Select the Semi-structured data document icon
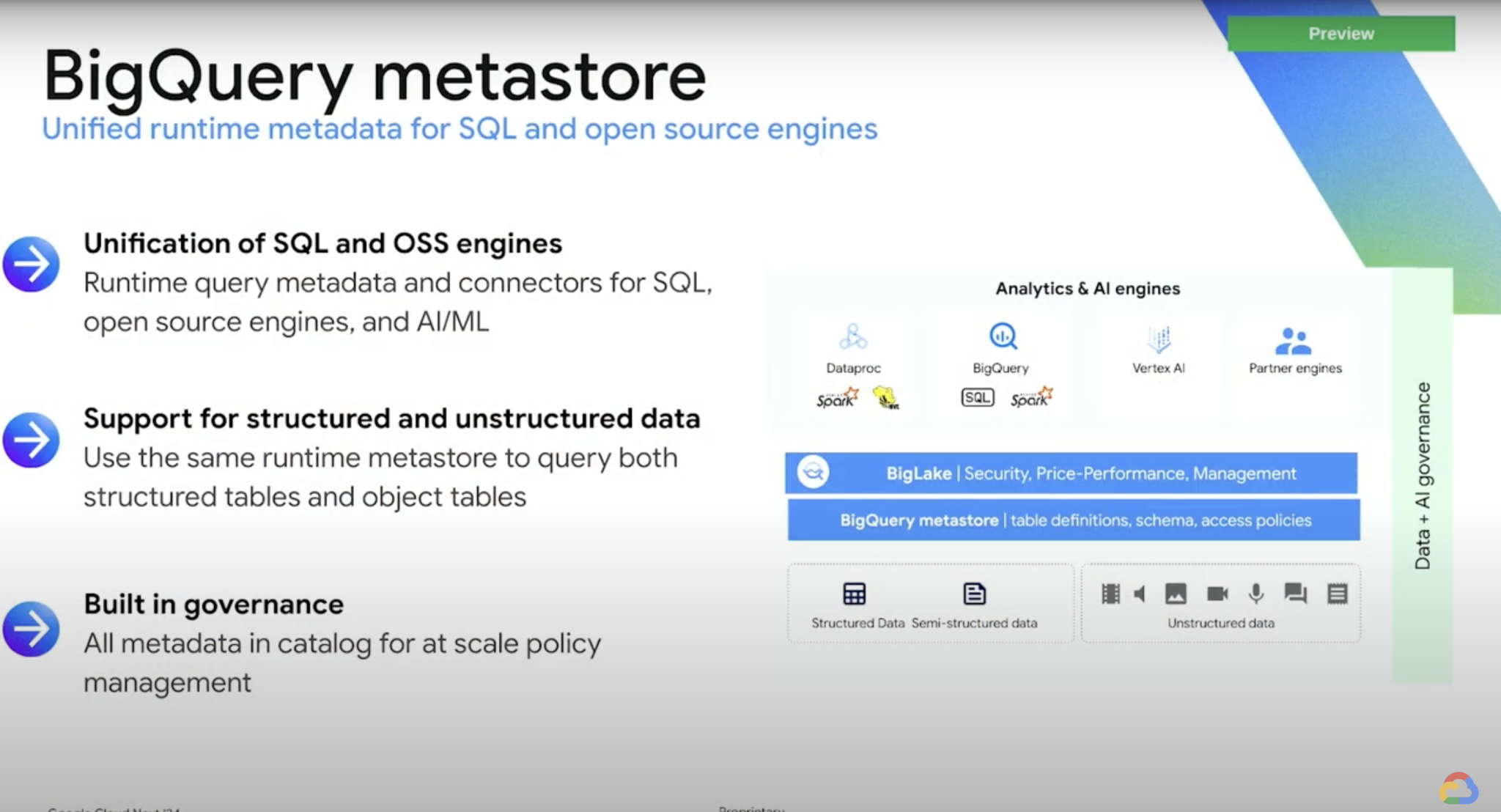This screenshot has height=812, width=1501. coord(974,594)
